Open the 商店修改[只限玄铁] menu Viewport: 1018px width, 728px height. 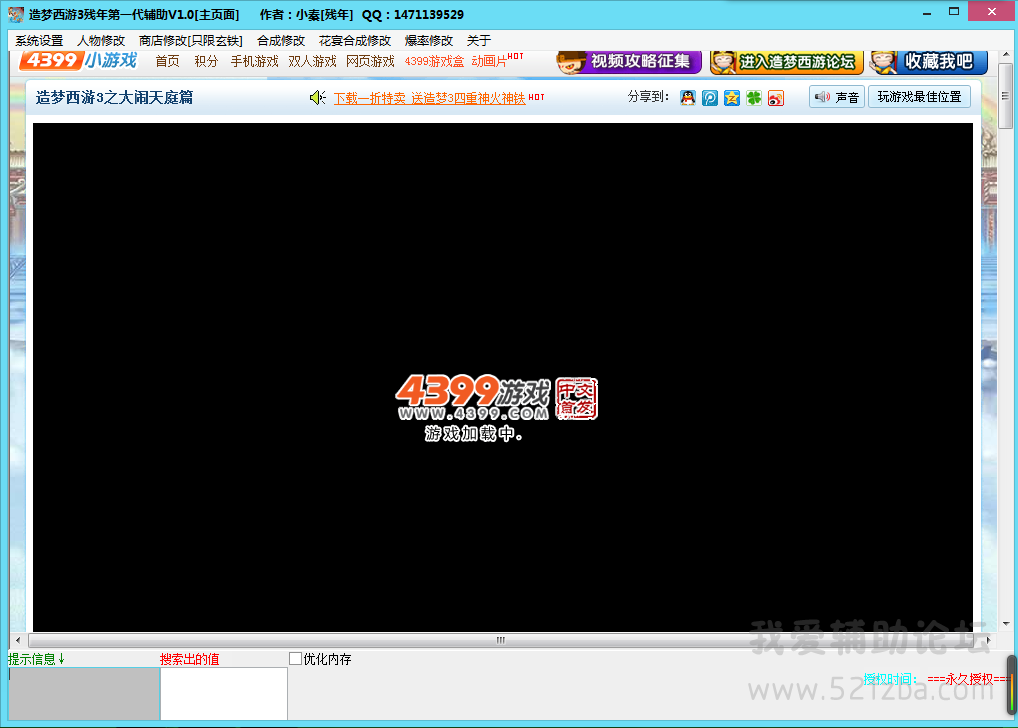191,41
